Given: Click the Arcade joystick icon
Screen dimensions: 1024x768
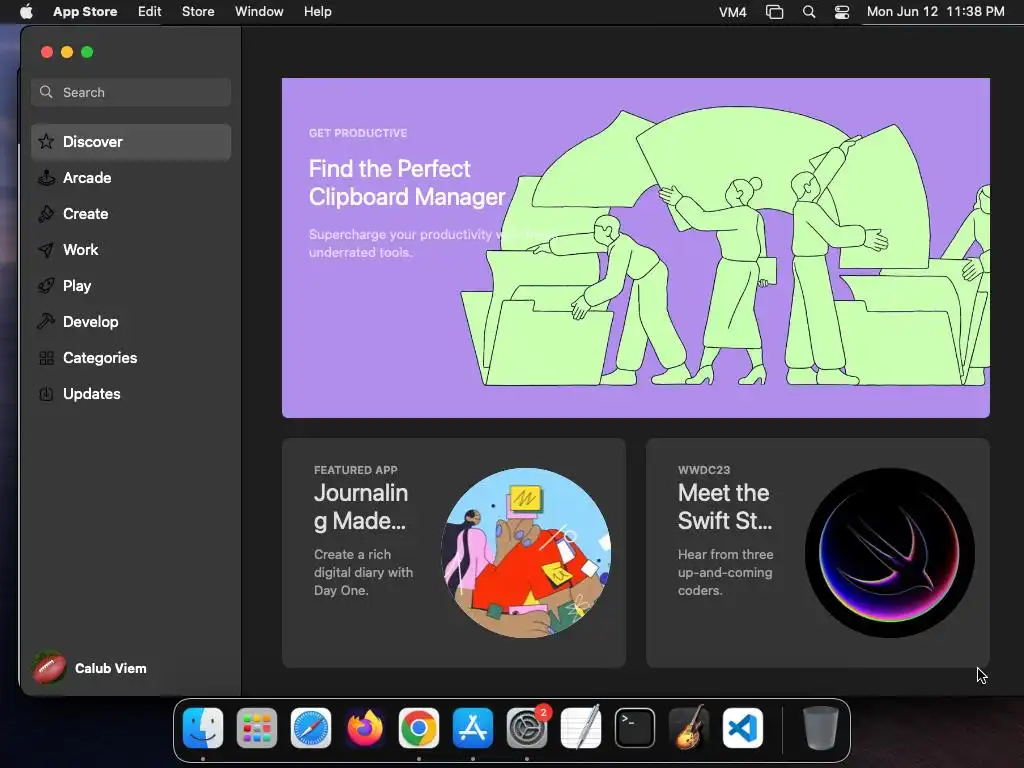Looking at the screenshot, I should pyautogui.click(x=46, y=178).
